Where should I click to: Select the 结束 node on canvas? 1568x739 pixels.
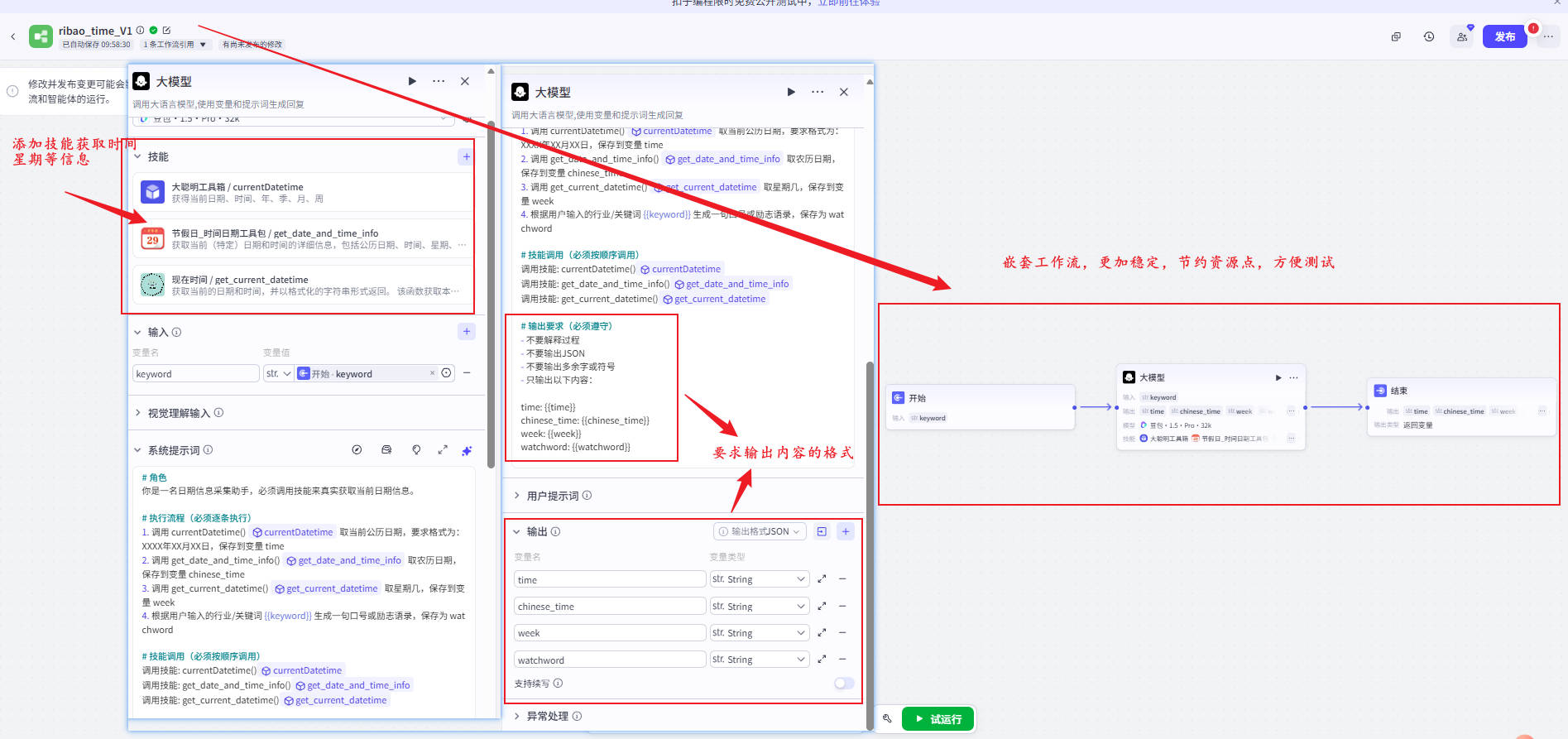pyautogui.click(x=1461, y=407)
